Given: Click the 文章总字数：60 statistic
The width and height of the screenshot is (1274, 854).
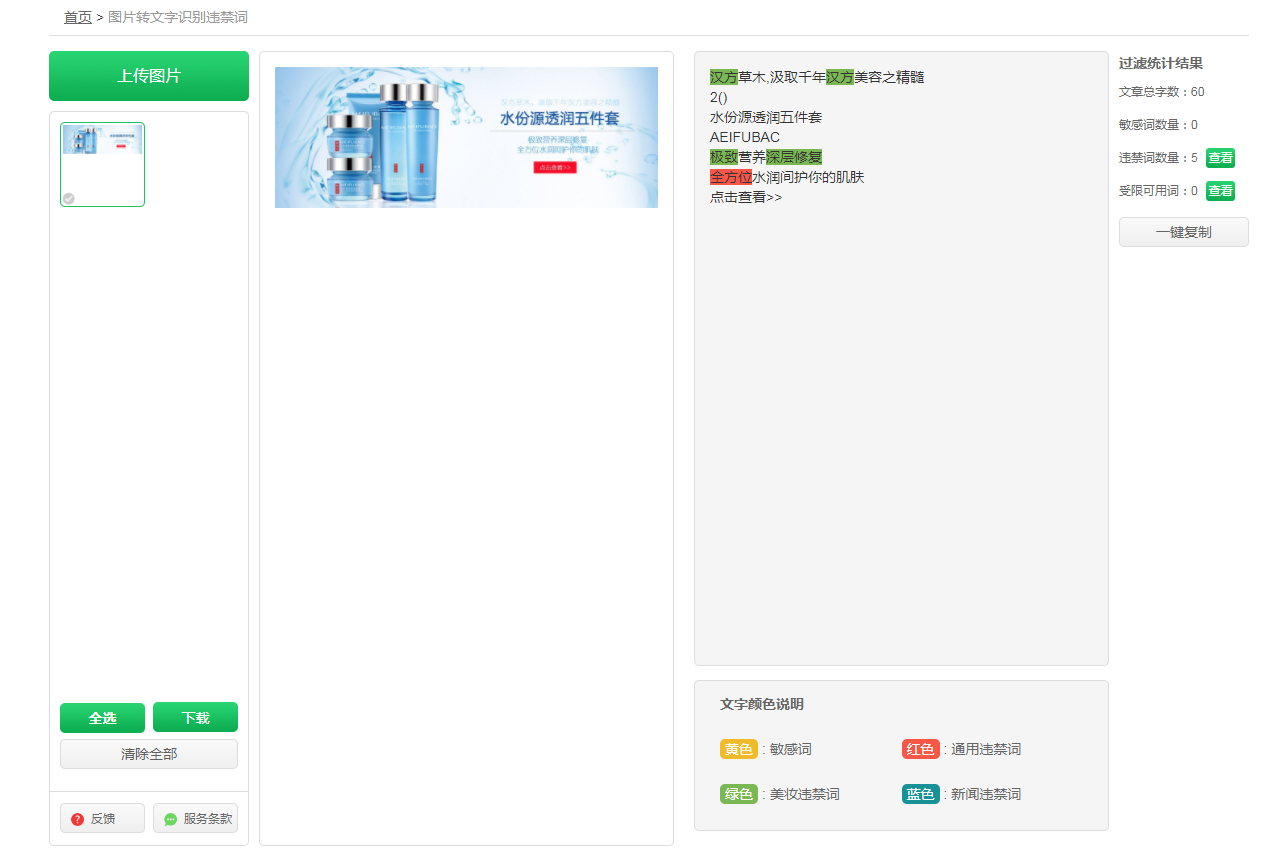Looking at the screenshot, I should (1162, 92).
